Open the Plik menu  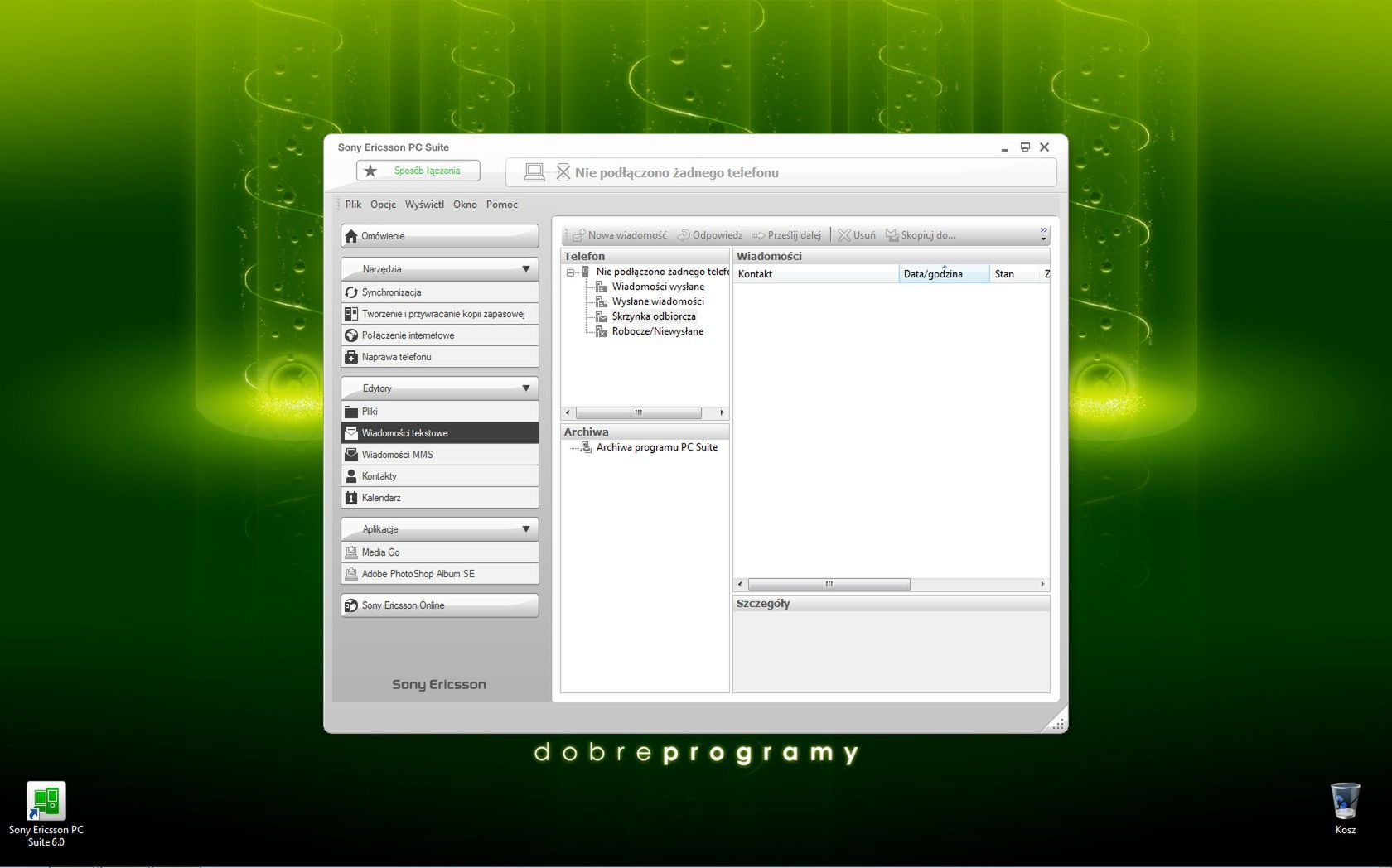click(x=353, y=205)
